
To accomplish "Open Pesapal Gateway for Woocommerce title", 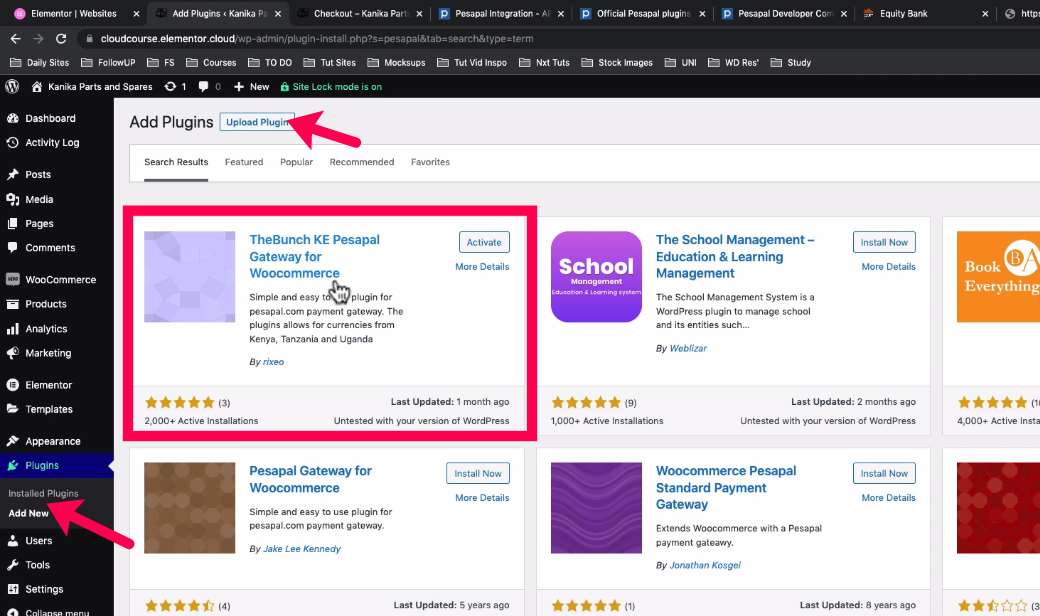I will tap(310, 479).
